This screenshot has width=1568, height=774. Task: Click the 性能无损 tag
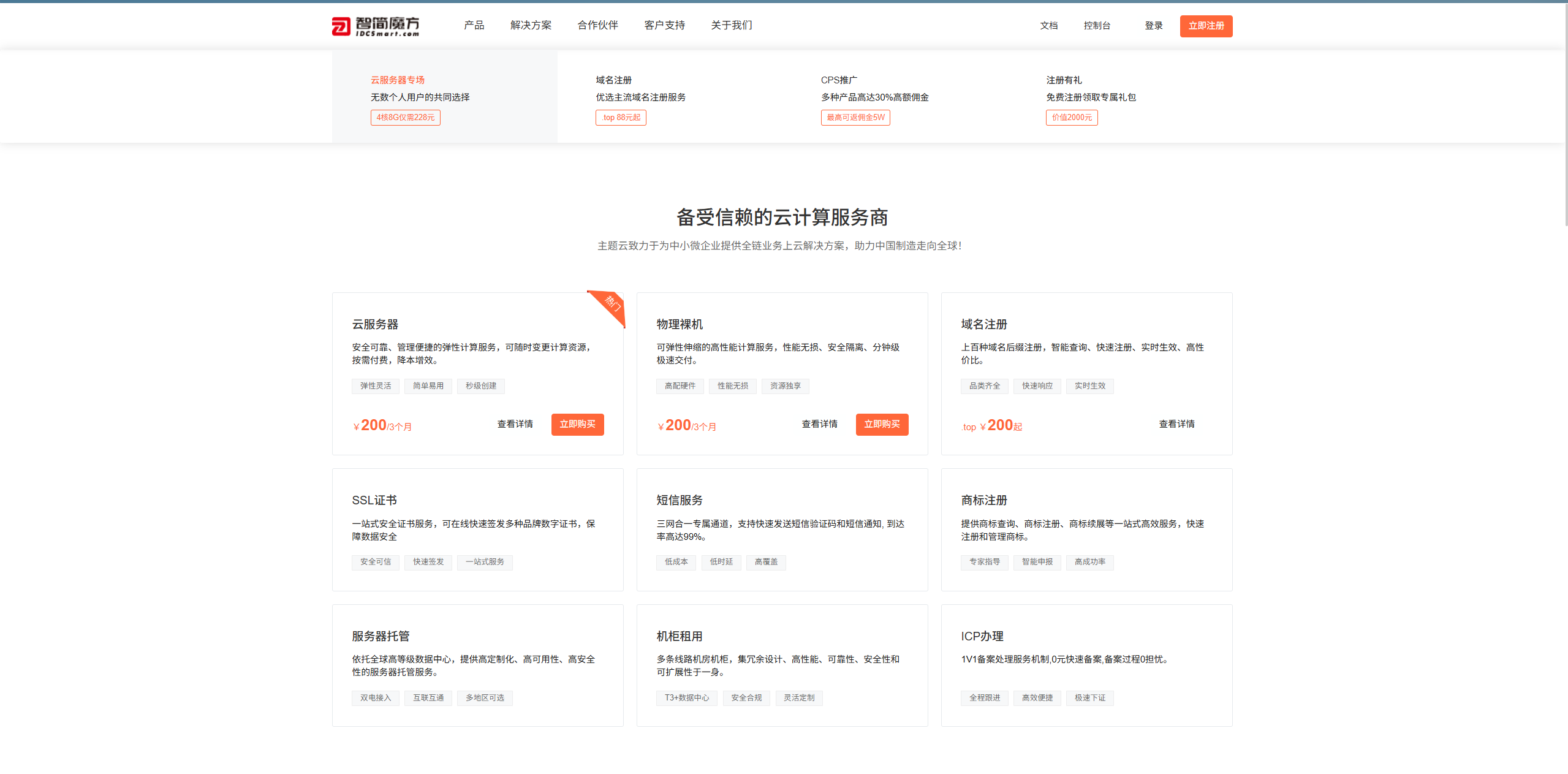coord(733,386)
